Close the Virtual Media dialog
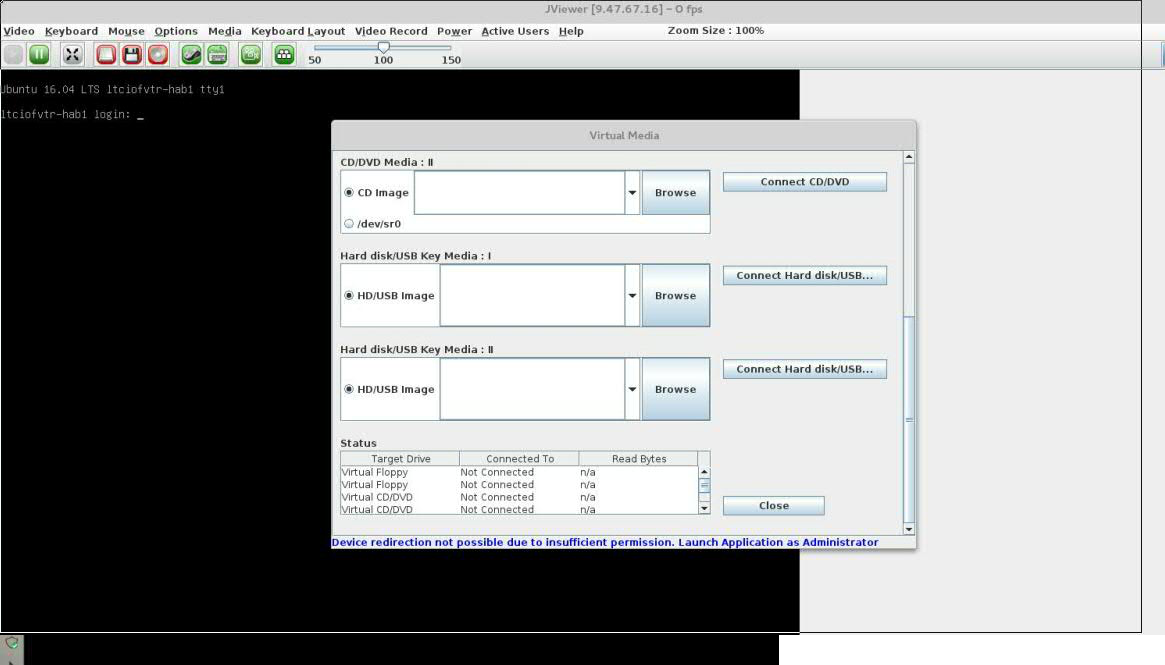 coord(772,505)
